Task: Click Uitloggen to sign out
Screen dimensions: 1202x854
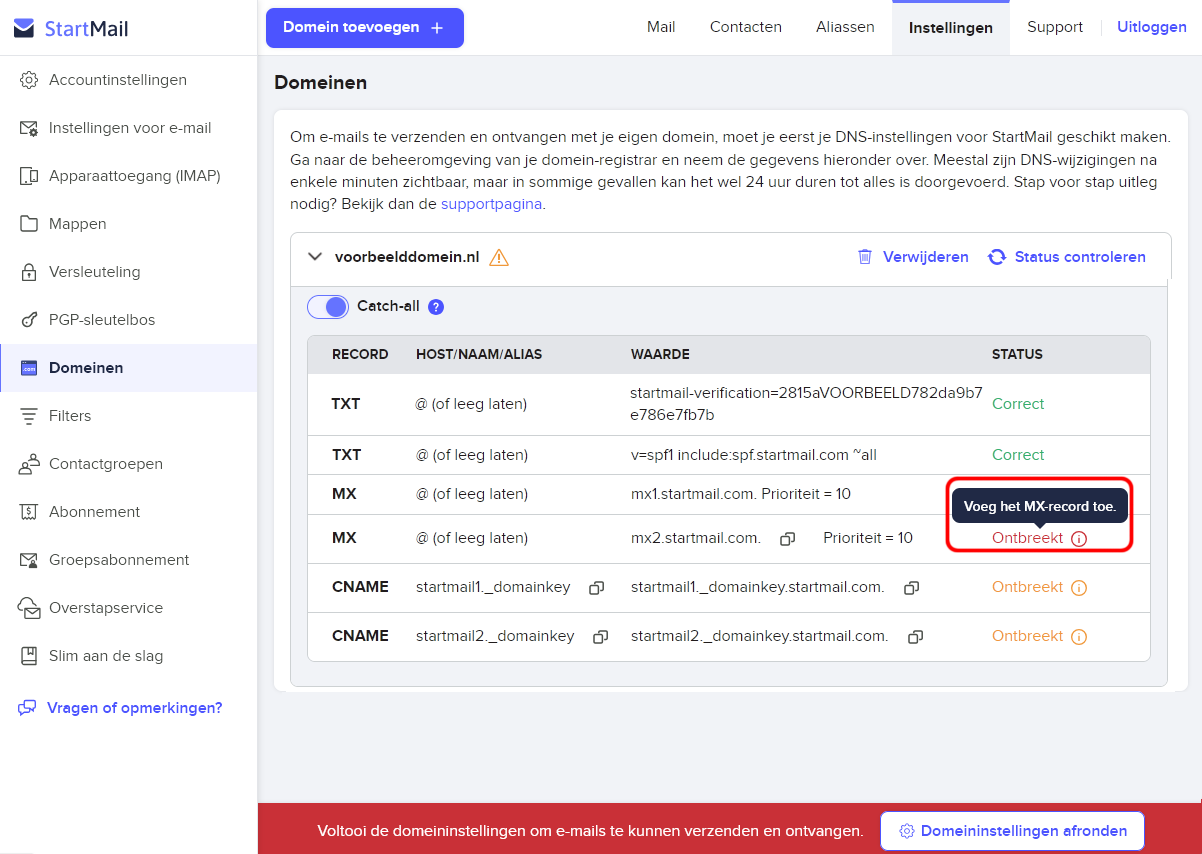Action: point(1152,27)
